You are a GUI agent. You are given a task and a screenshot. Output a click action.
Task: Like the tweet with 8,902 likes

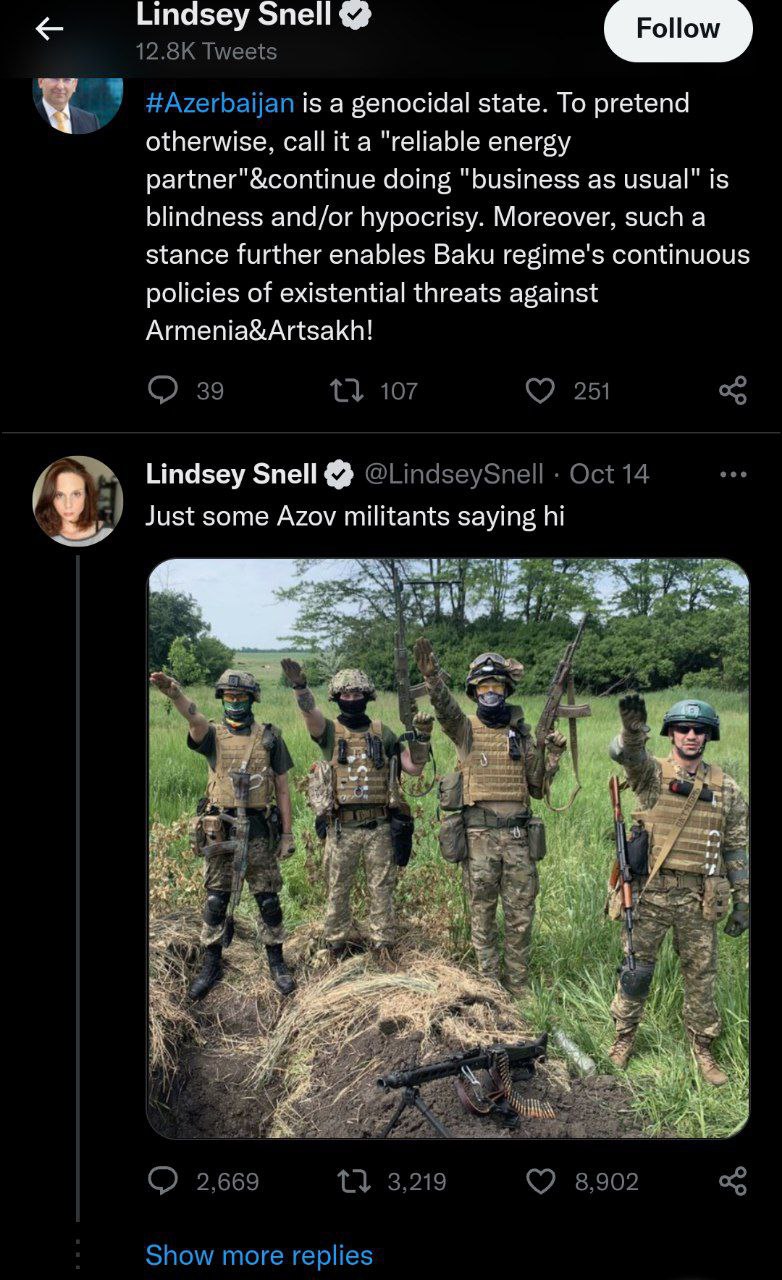click(540, 1181)
